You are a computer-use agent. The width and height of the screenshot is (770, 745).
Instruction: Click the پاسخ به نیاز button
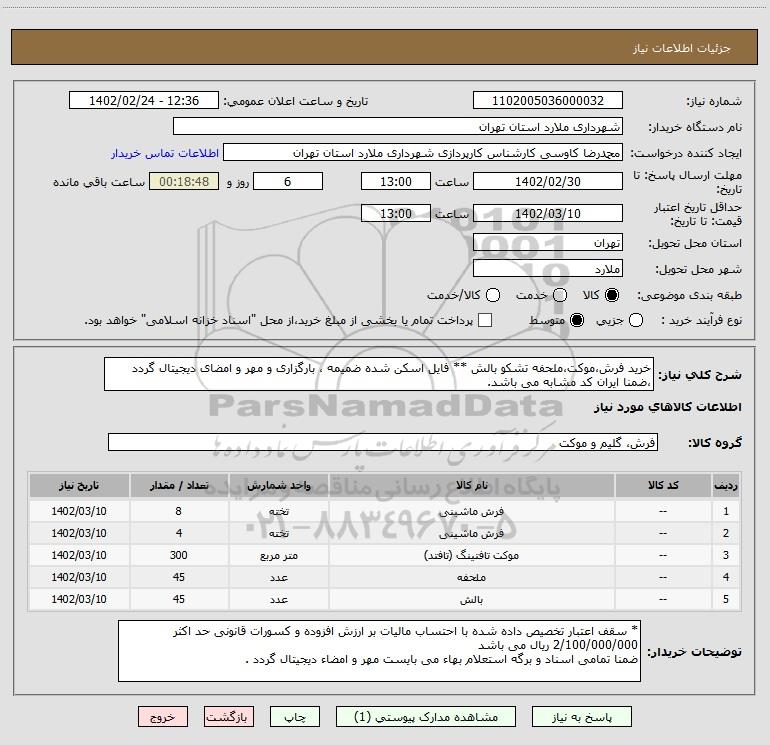pyautogui.click(x=581, y=717)
